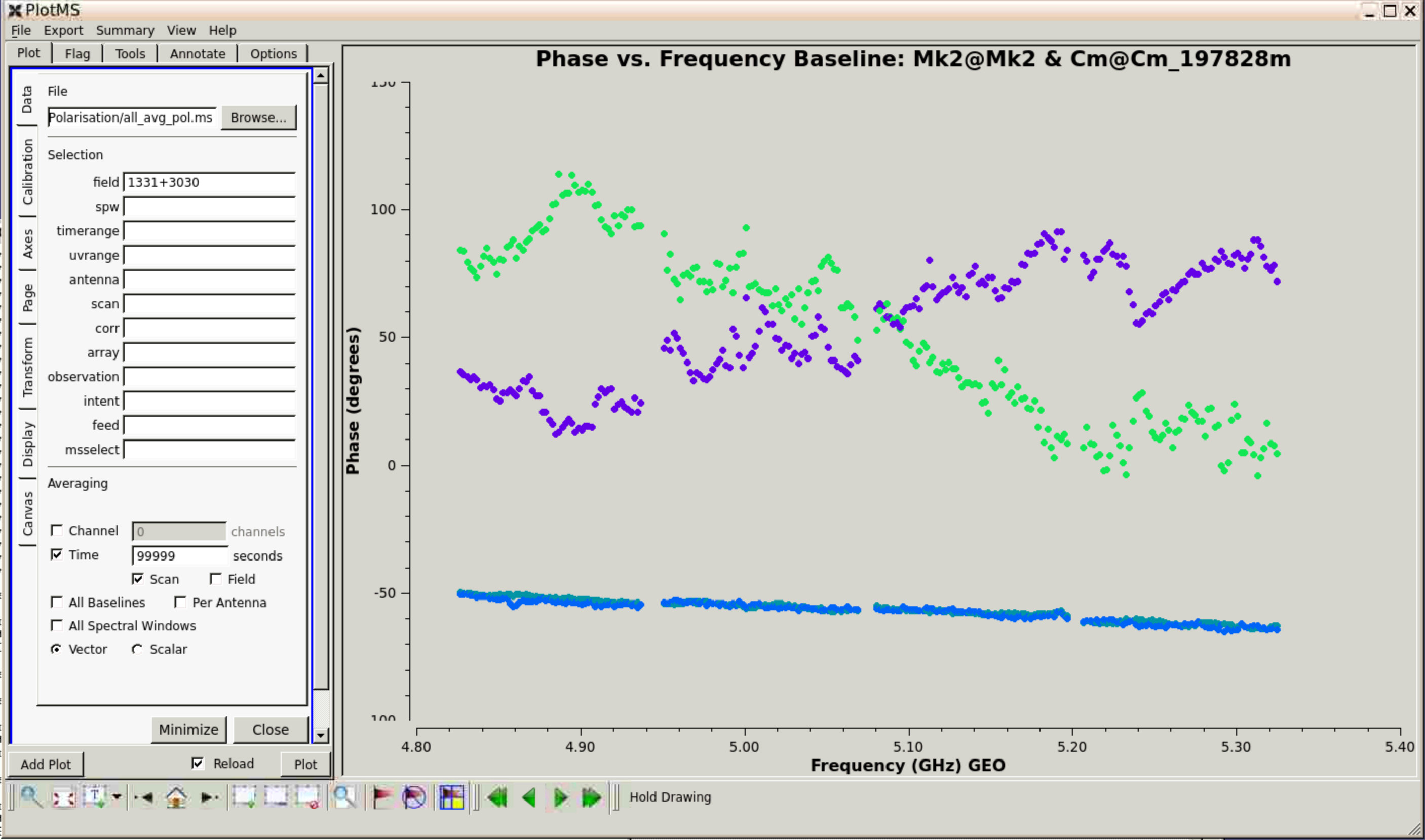The image size is (1425, 840).
Task: Click the field selection input
Action: 210,182
